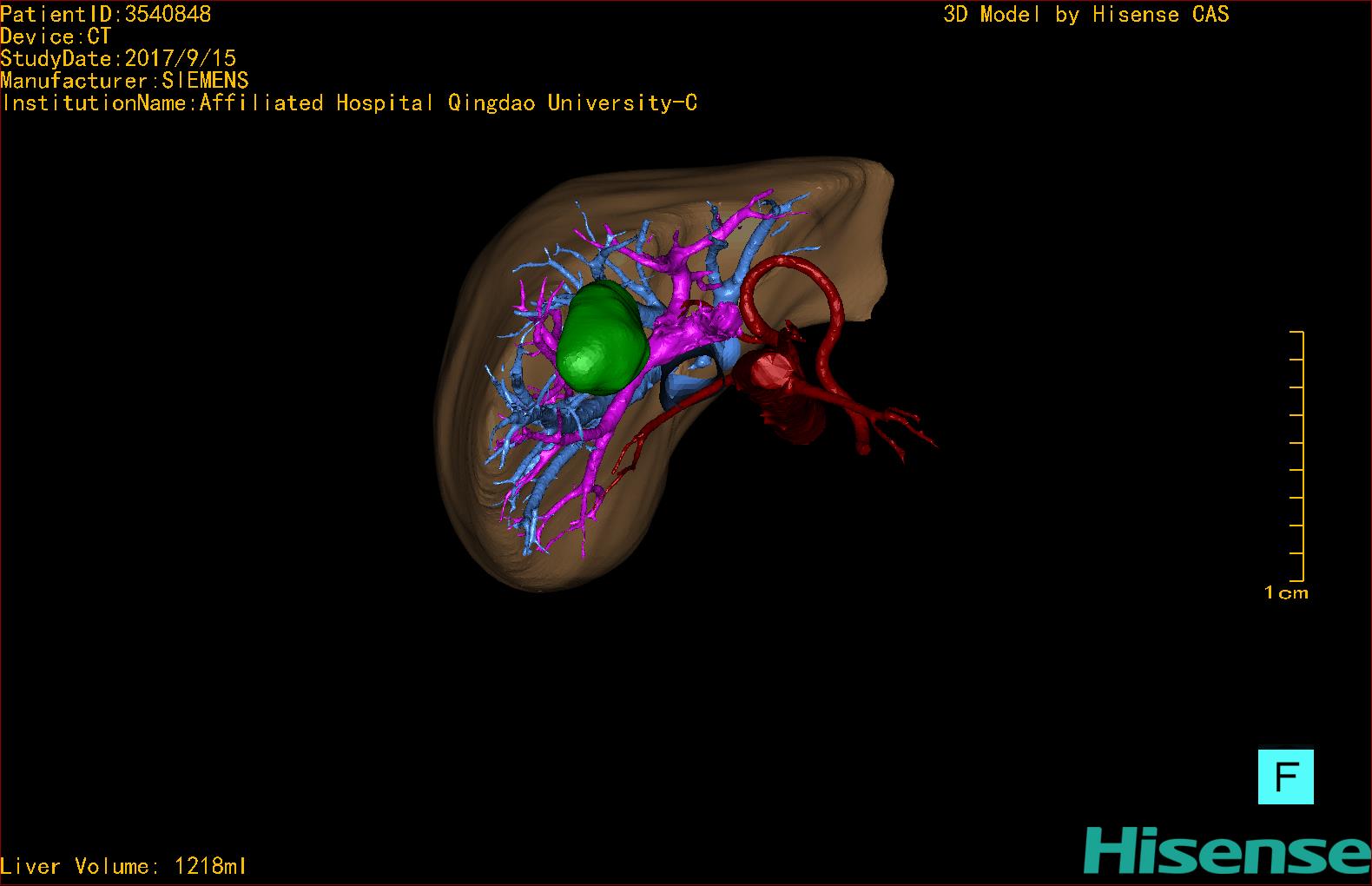Screen dimensions: 1372x886
Task: Click the StudyDate:2017/9/15 label
Action: (118, 58)
